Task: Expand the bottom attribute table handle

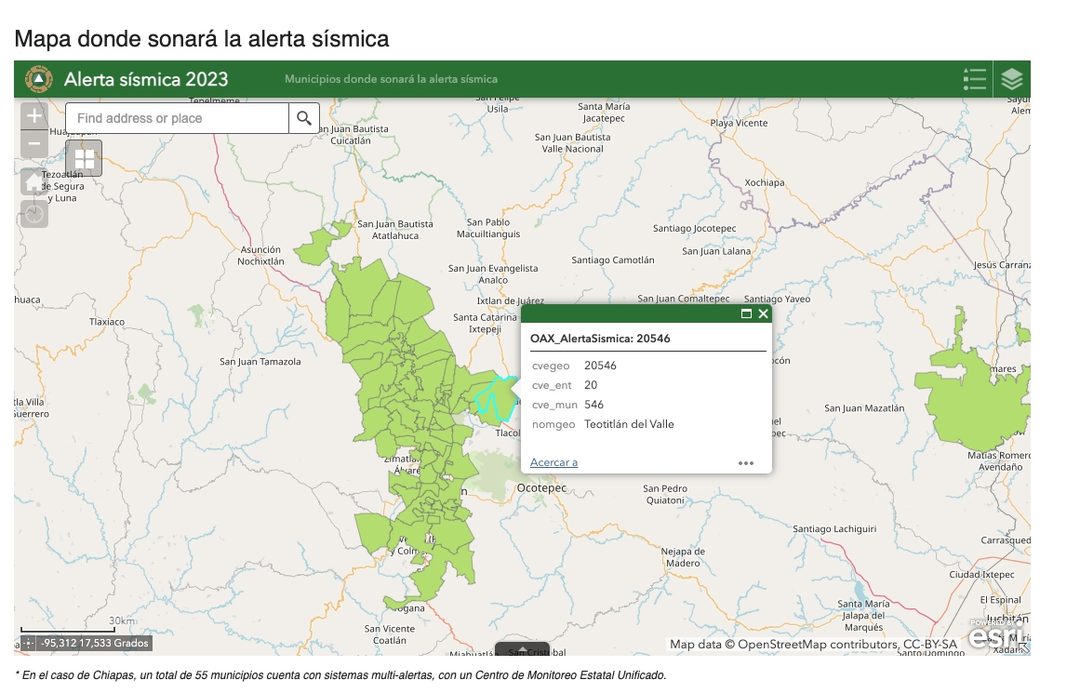Action: click(x=522, y=649)
